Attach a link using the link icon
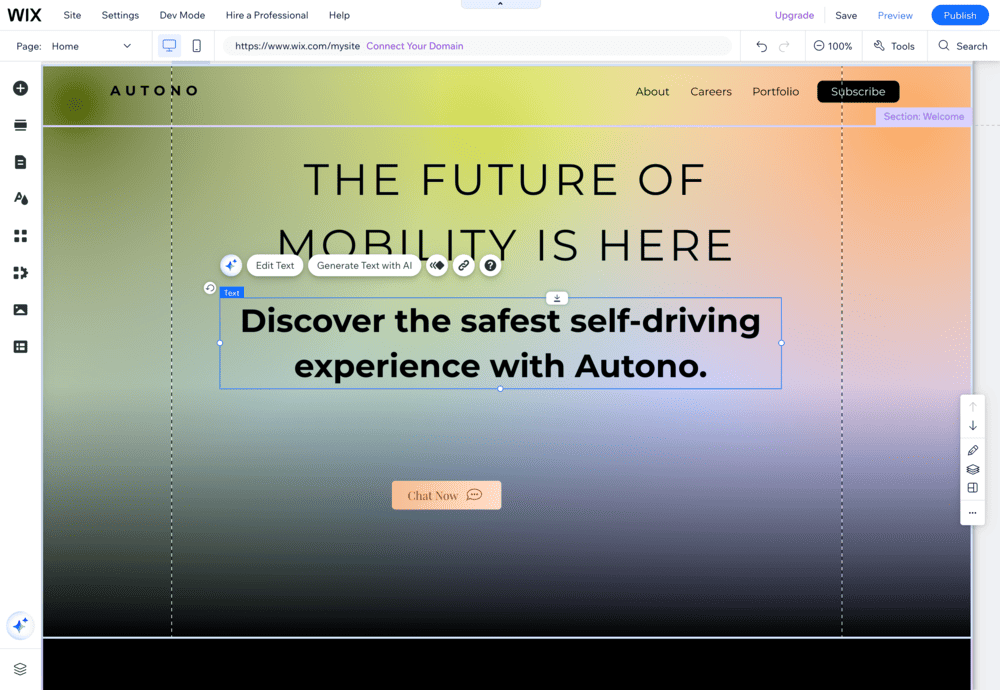1000x690 pixels. click(x=463, y=265)
